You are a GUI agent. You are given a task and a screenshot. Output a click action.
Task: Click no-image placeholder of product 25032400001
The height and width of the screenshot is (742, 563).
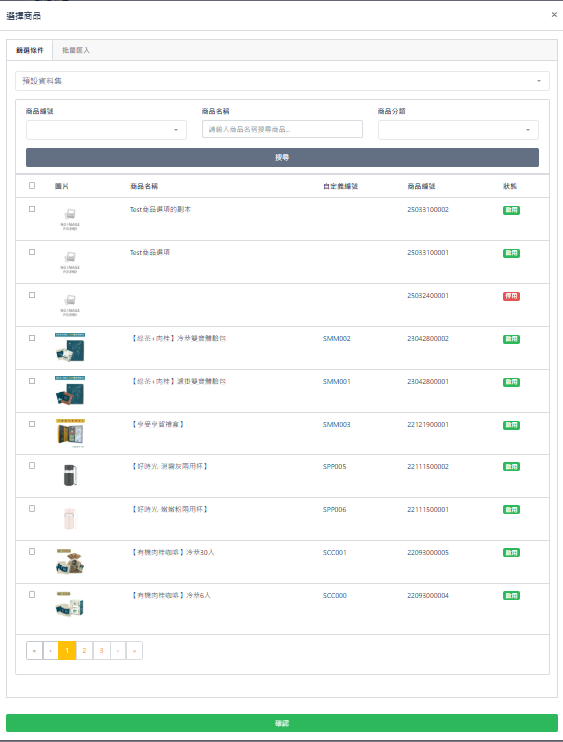70,305
